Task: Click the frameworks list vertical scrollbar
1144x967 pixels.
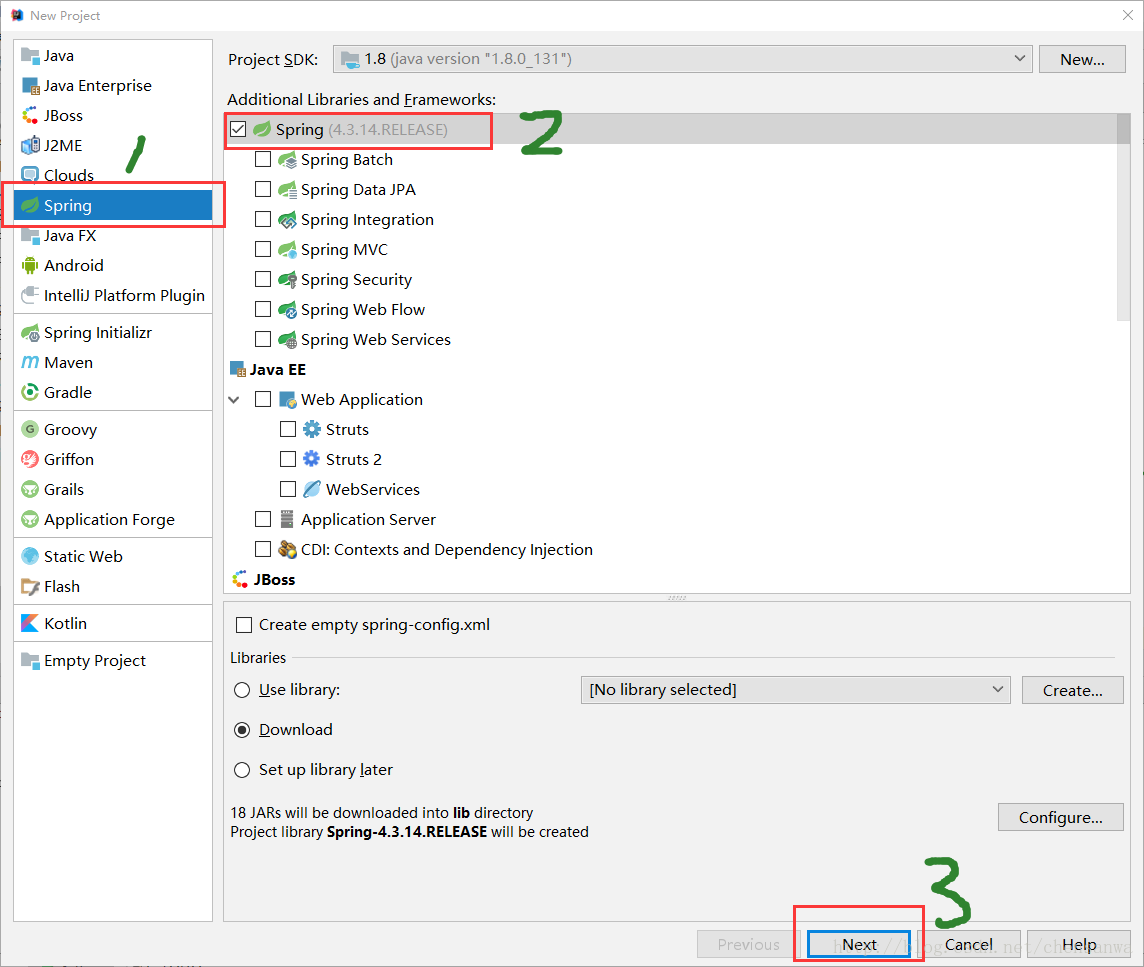Action: (x=1124, y=217)
